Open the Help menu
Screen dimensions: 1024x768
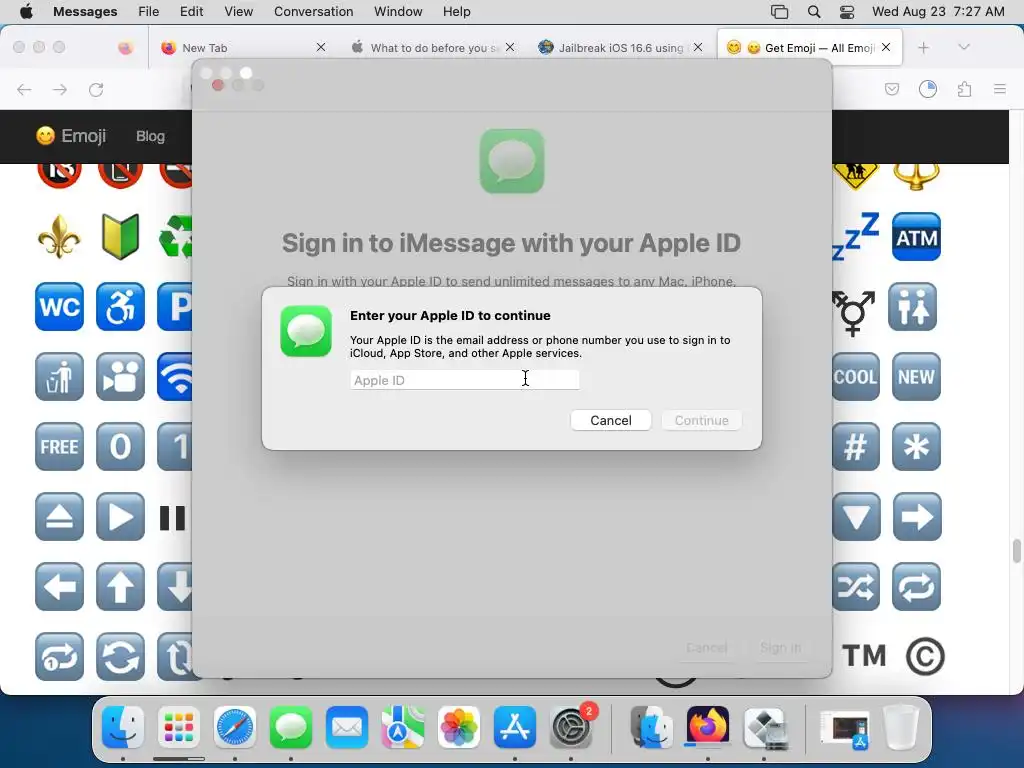[456, 12]
